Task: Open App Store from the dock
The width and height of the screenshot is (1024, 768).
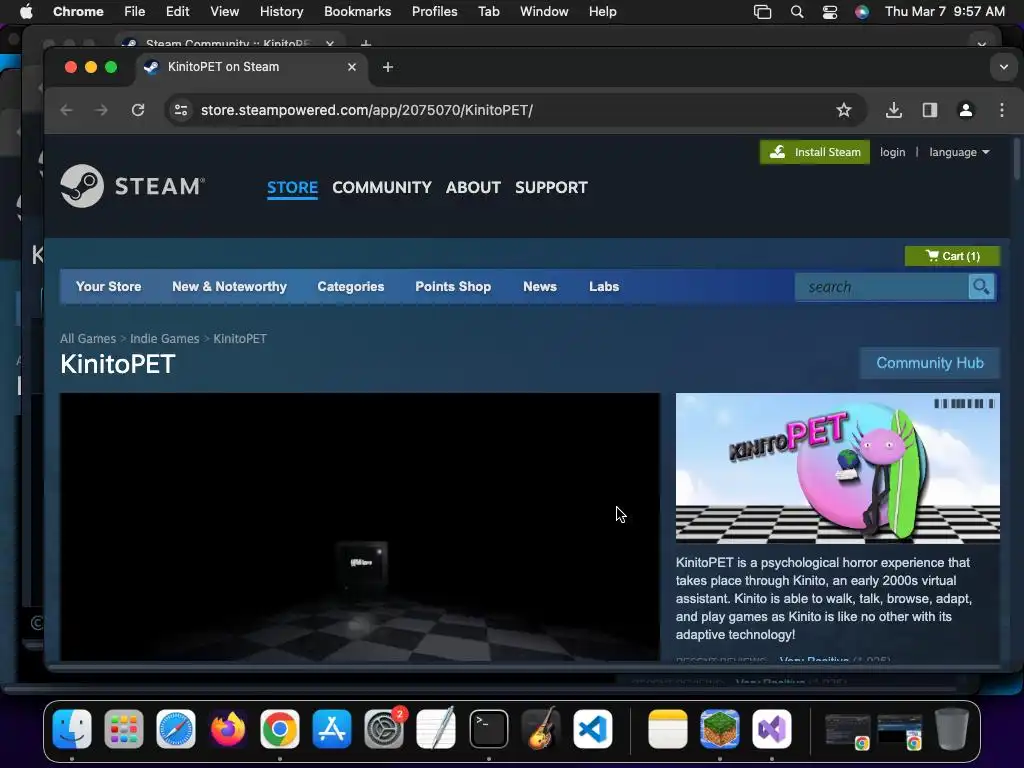Action: pos(332,729)
